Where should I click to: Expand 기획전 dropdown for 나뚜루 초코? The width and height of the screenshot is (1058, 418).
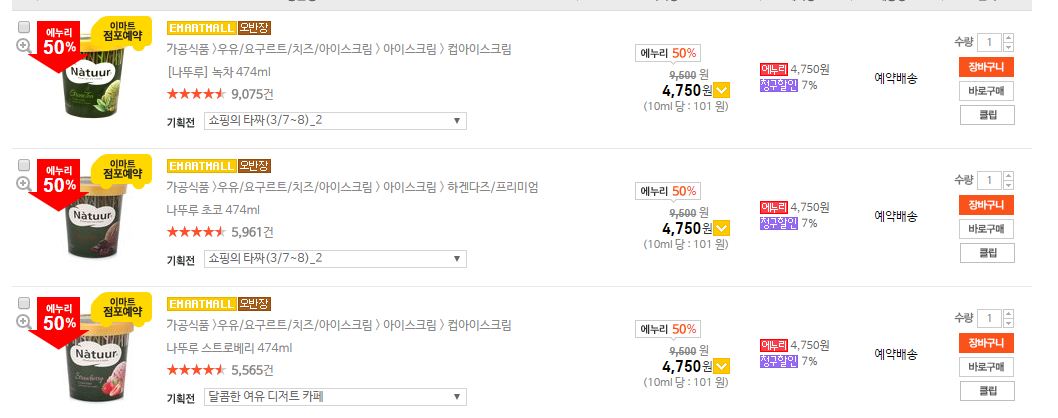(334, 259)
